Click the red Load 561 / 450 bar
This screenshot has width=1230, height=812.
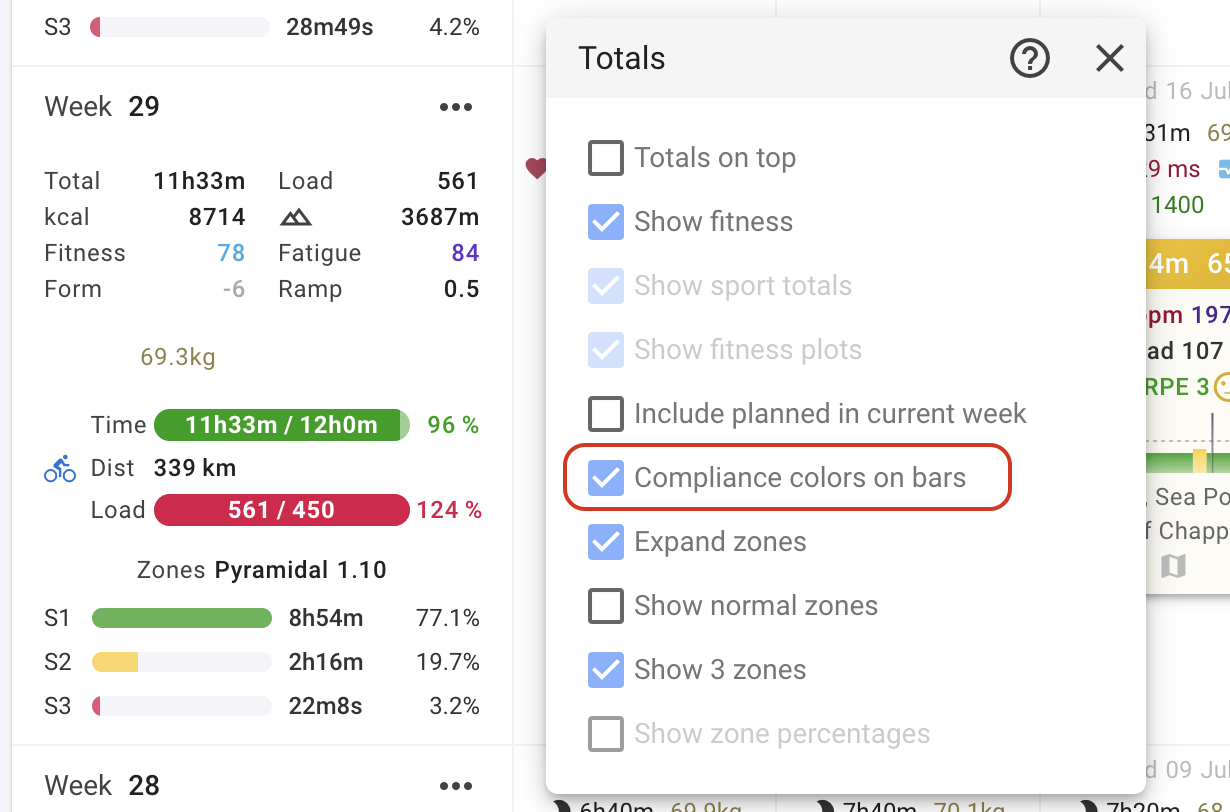tap(281, 510)
